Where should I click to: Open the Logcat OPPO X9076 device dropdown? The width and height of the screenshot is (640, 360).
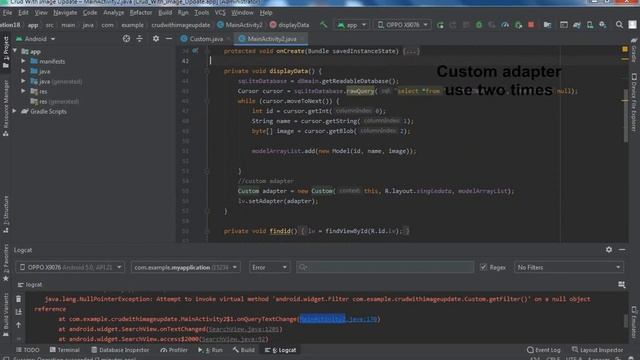click(x=70, y=267)
